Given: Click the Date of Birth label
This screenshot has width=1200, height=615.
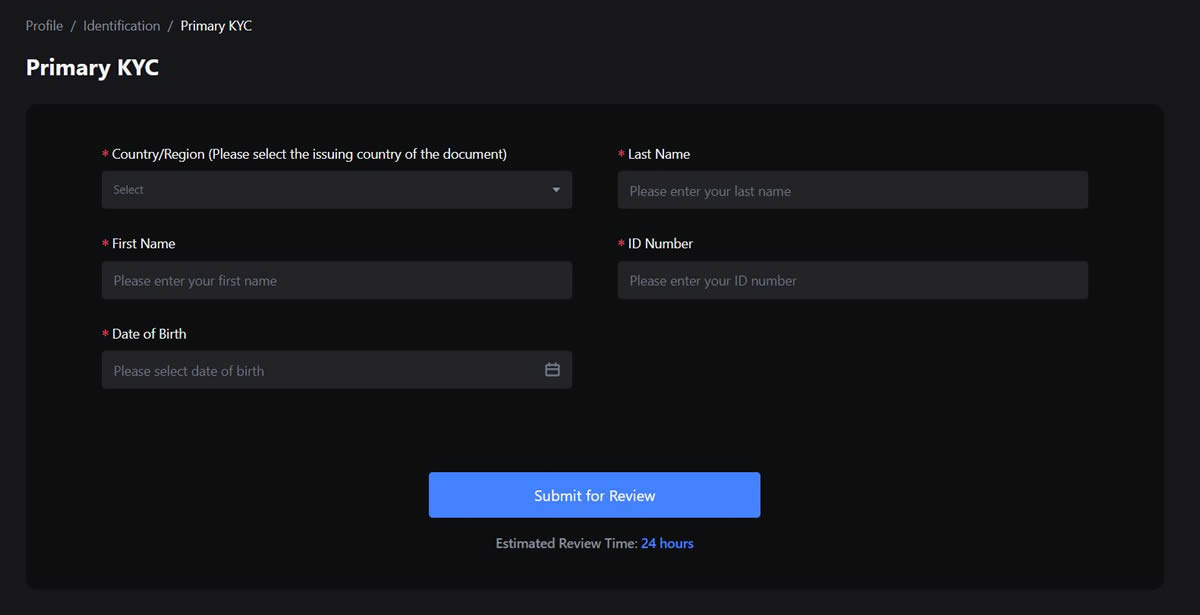Looking at the screenshot, I should click(x=149, y=333).
